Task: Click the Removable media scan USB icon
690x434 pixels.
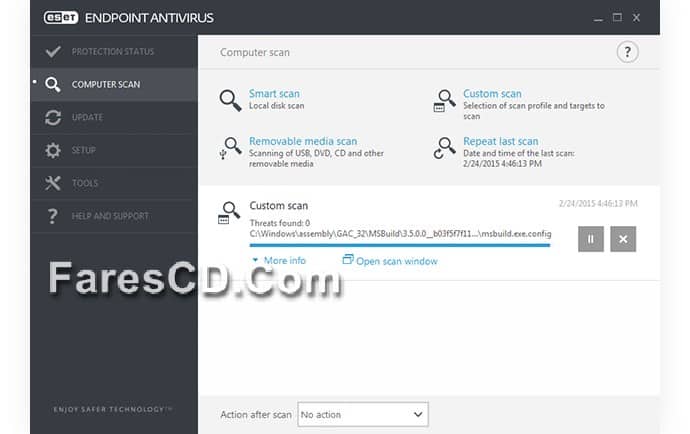Action: 230,148
